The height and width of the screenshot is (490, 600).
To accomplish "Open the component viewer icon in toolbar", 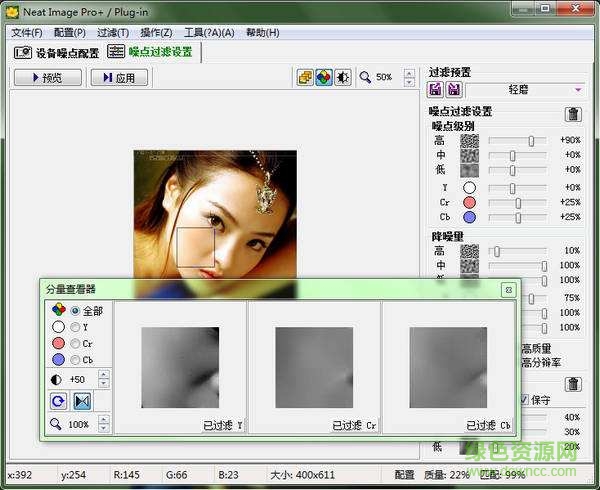I will point(305,77).
